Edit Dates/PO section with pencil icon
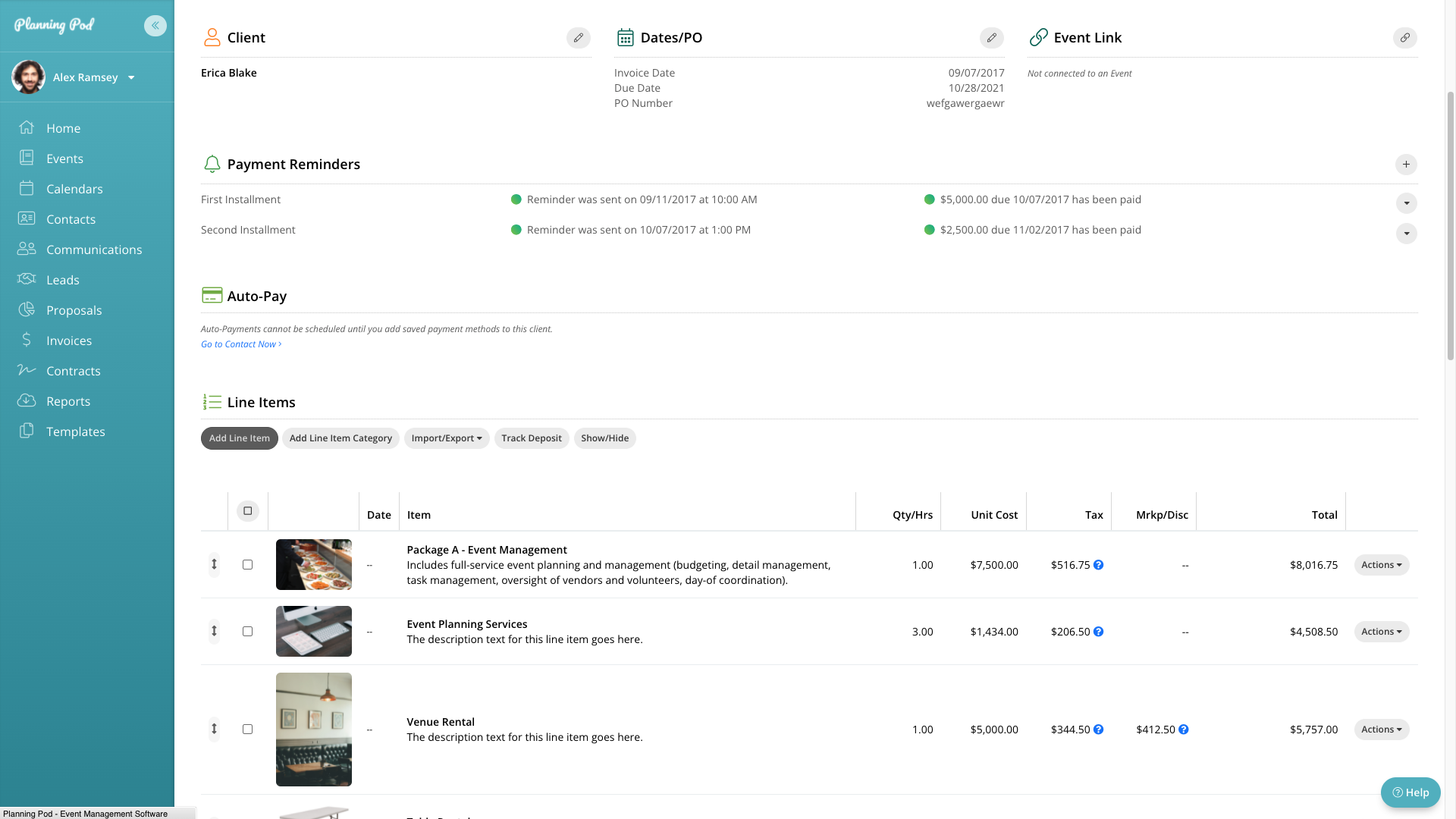The width and height of the screenshot is (1456, 819). coord(991,38)
